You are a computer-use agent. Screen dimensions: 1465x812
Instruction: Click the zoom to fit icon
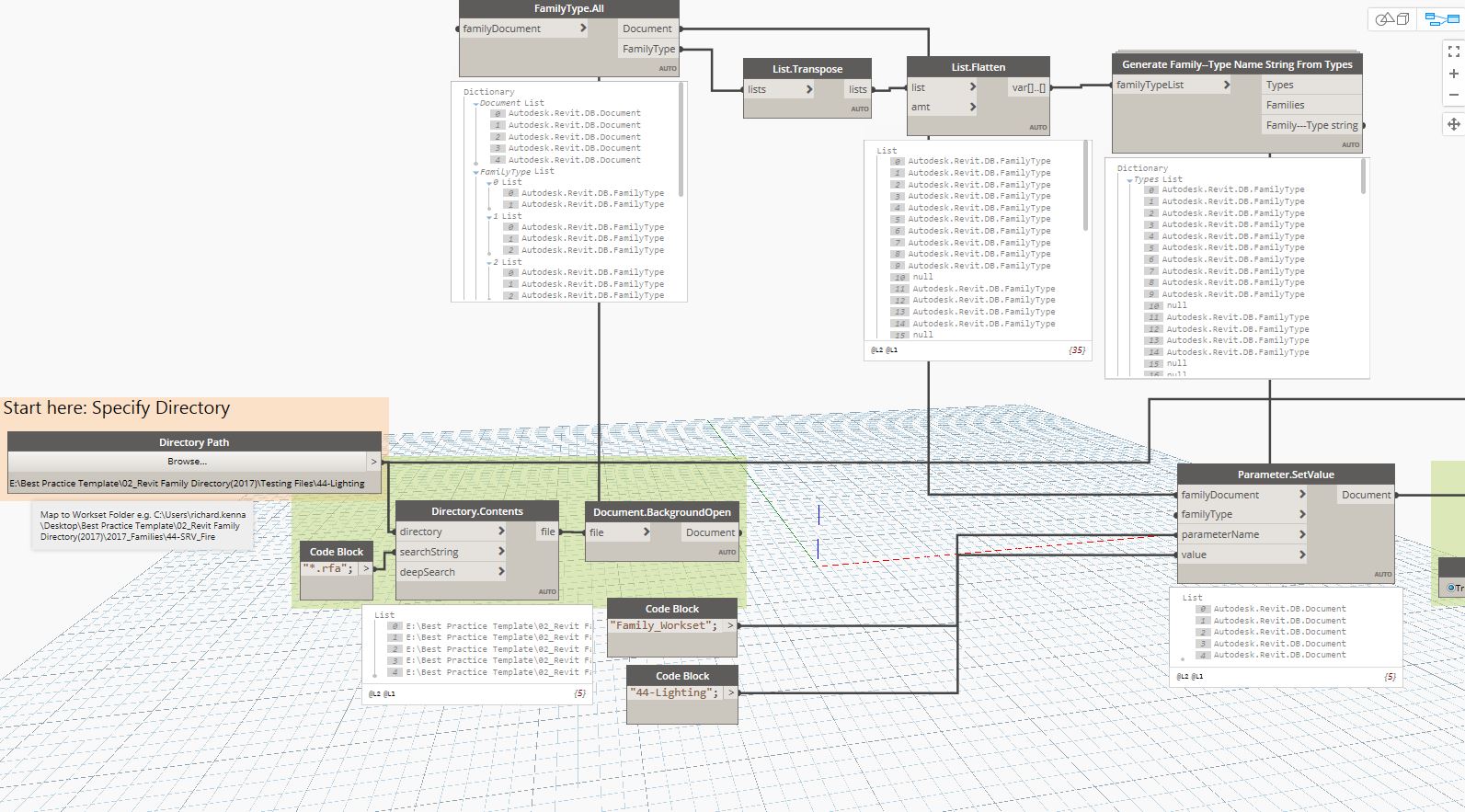click(x=1454, y=51)
